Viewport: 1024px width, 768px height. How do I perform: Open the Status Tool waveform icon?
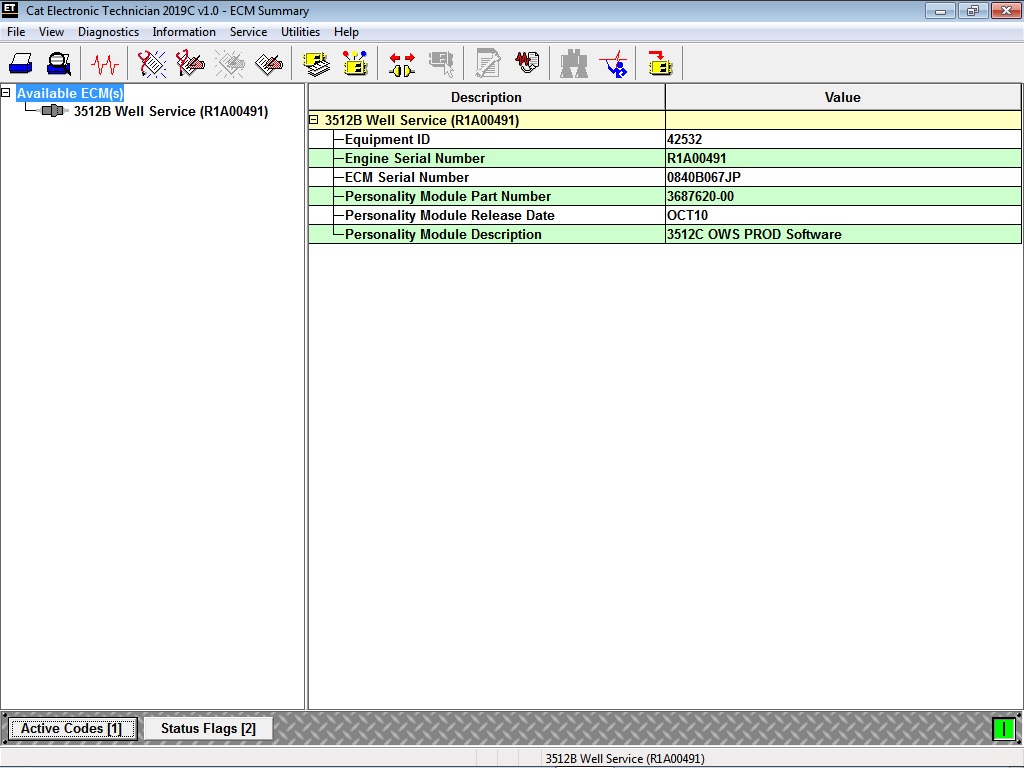point(104,64)
